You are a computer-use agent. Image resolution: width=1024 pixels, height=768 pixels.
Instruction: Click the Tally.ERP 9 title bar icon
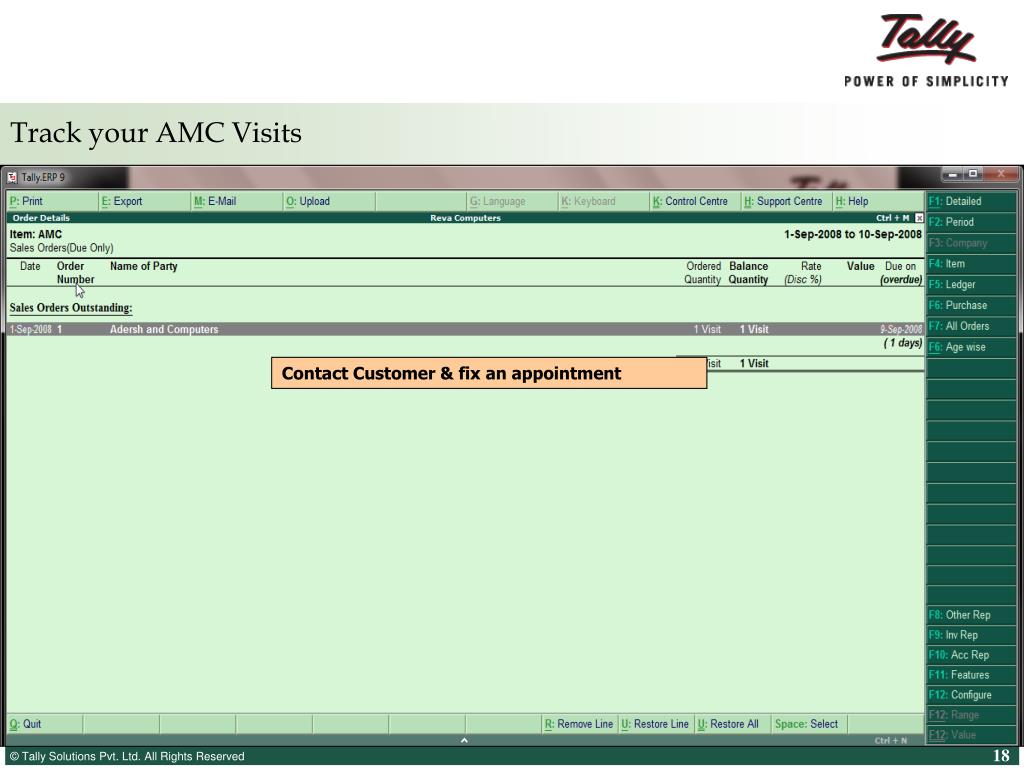(12, 177)
